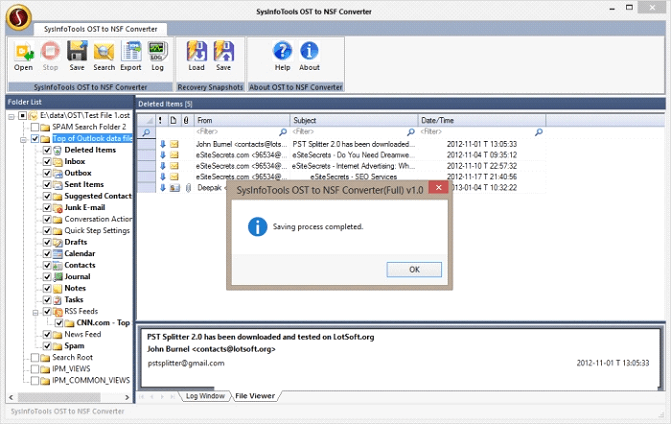Click the Date/Time filter magnifier icon

click(539, 132)
